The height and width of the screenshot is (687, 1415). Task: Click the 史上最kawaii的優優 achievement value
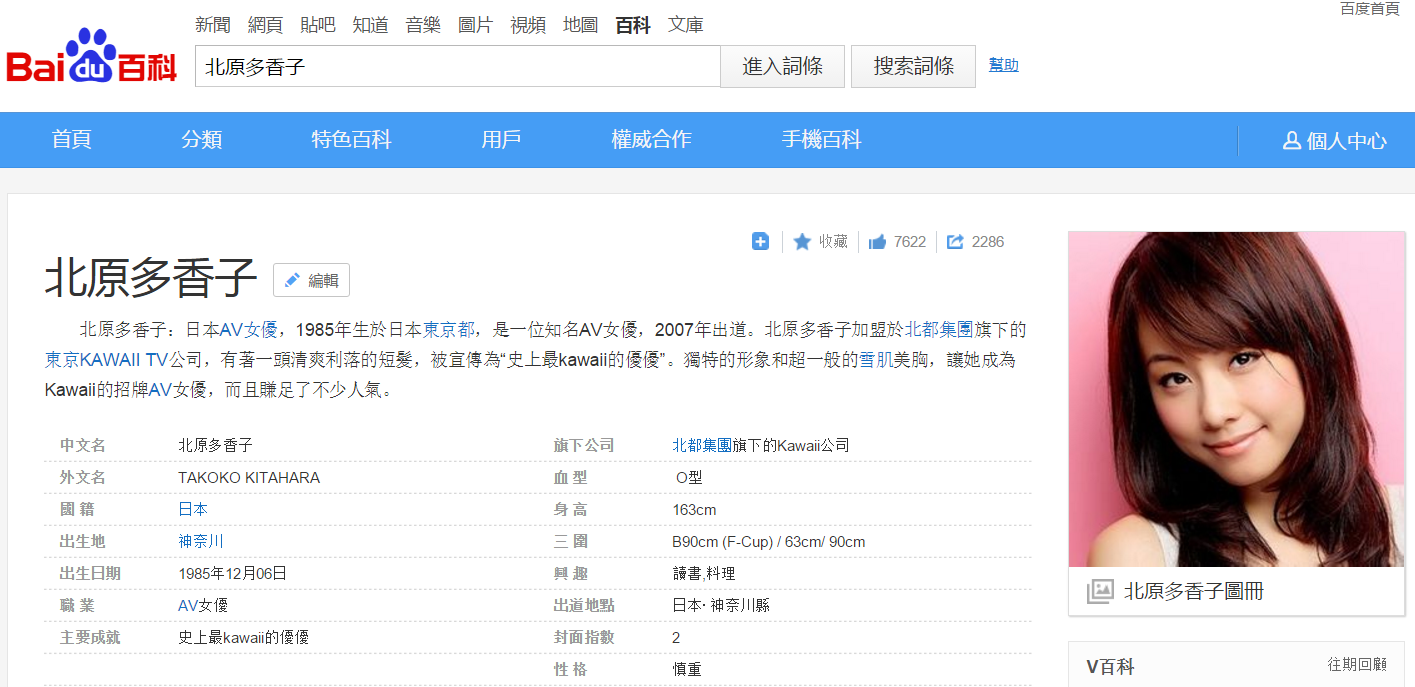click(243, 637)
